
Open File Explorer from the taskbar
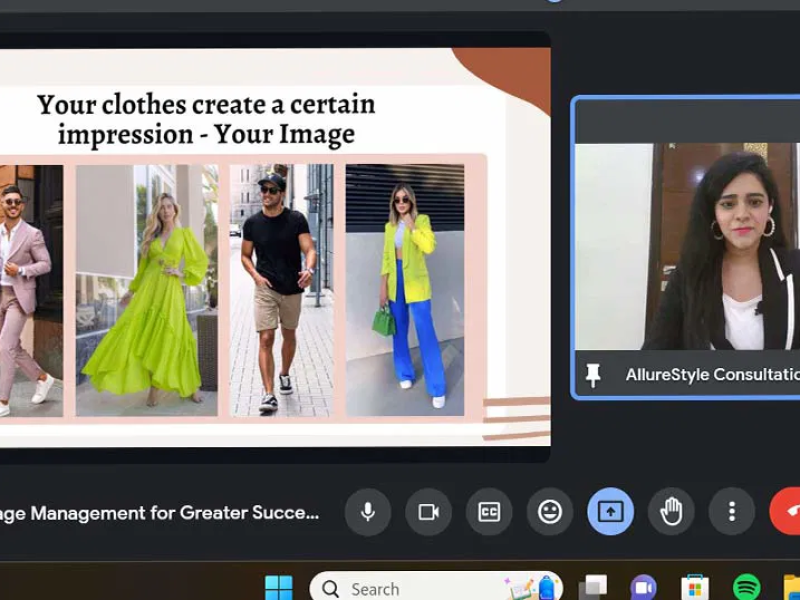(791, 588)
